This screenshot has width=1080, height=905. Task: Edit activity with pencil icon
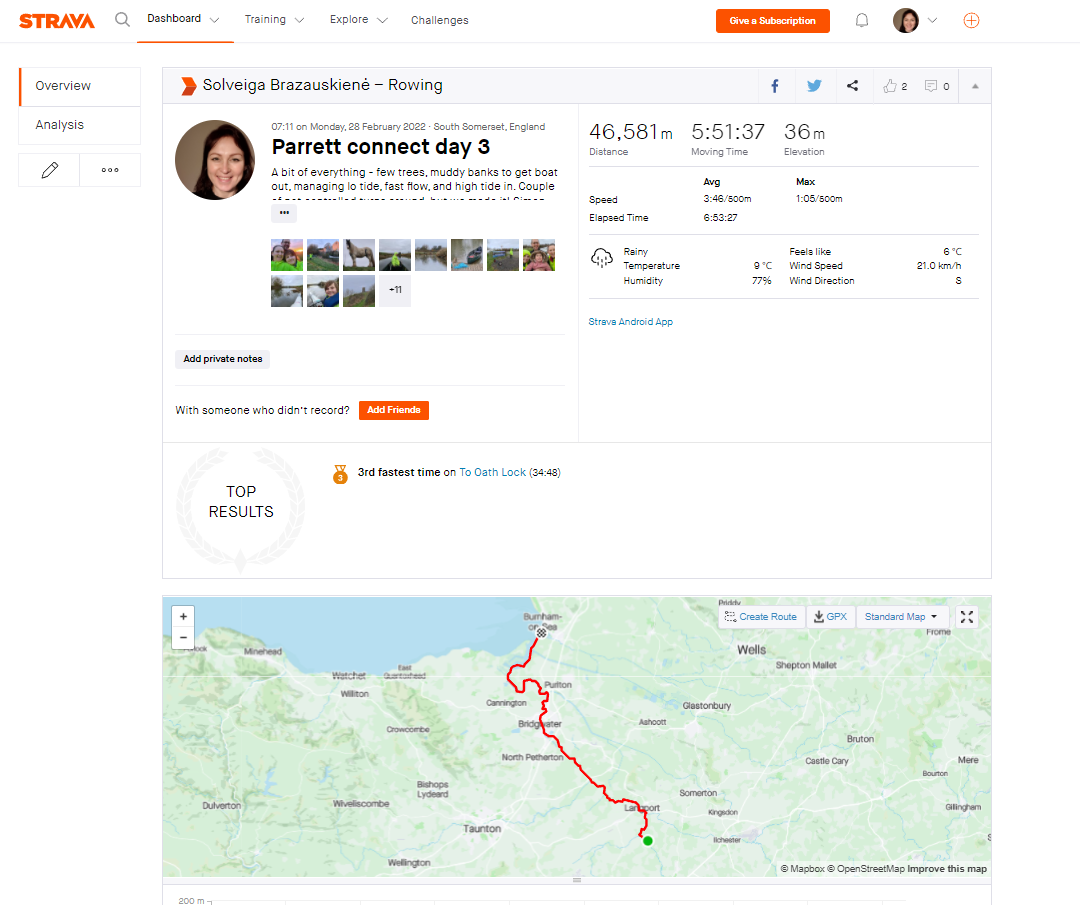[x=50, y=170]
